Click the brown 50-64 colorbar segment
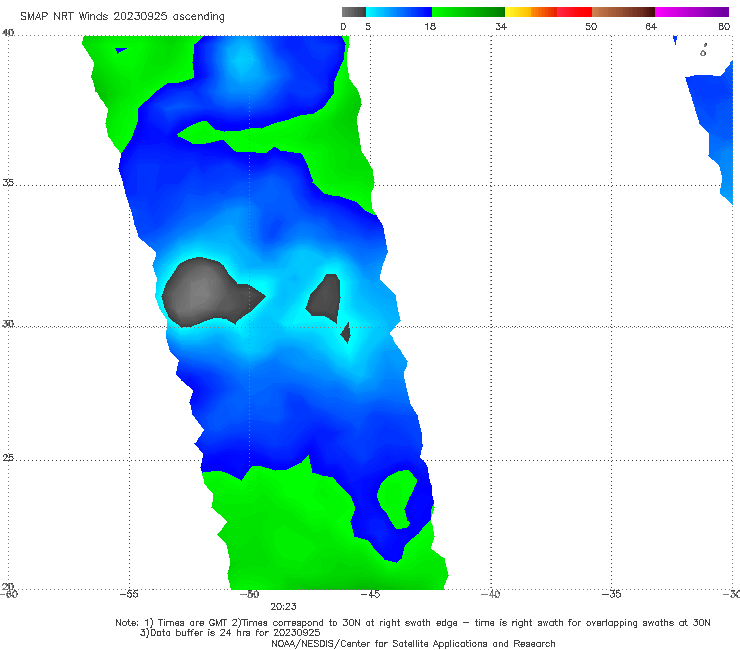740x650 pixels. [x=623, y=12]
